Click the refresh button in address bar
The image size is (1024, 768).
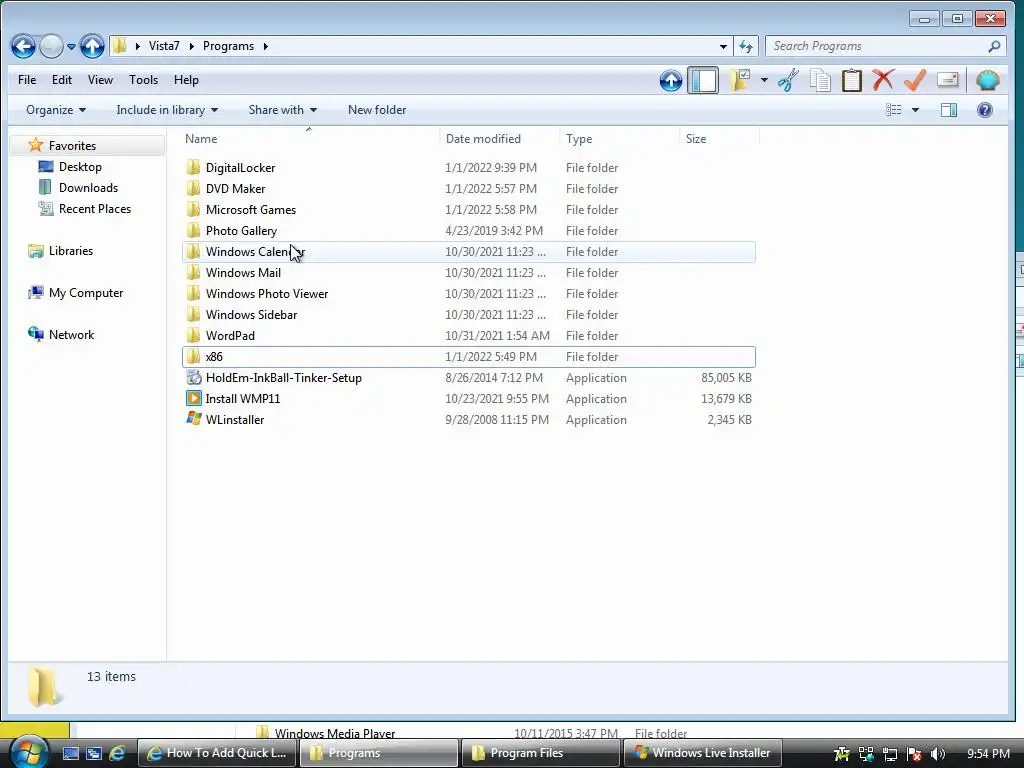tap(746, 46)
